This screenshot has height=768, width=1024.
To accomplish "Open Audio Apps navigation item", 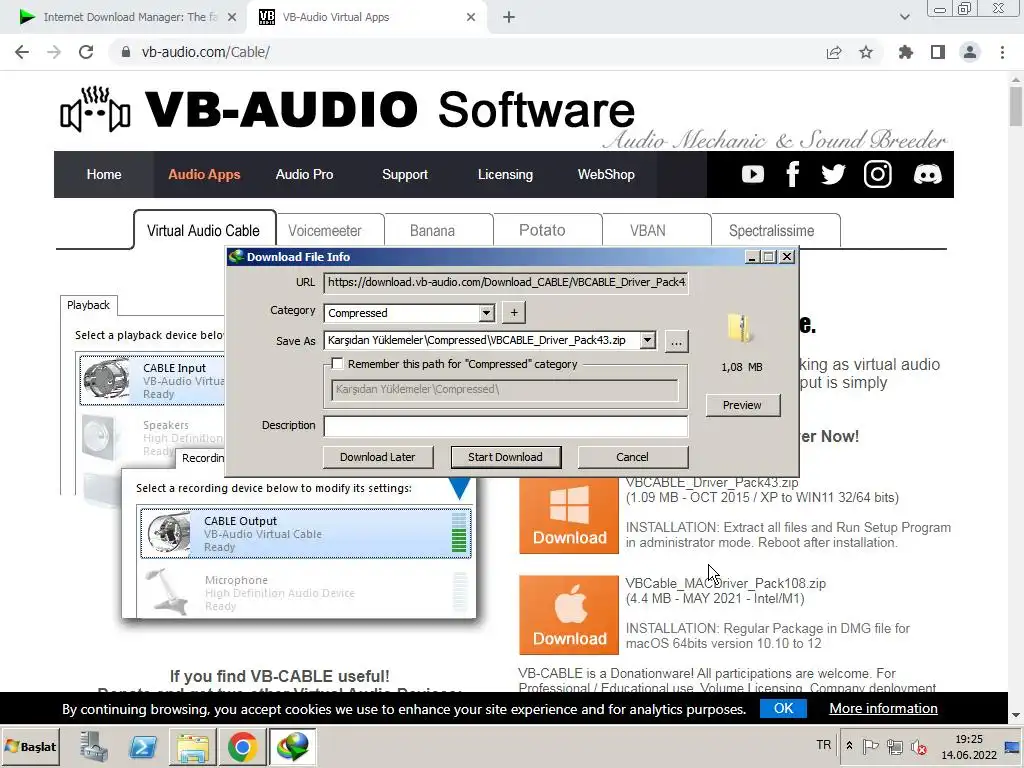I will [204, 174].
